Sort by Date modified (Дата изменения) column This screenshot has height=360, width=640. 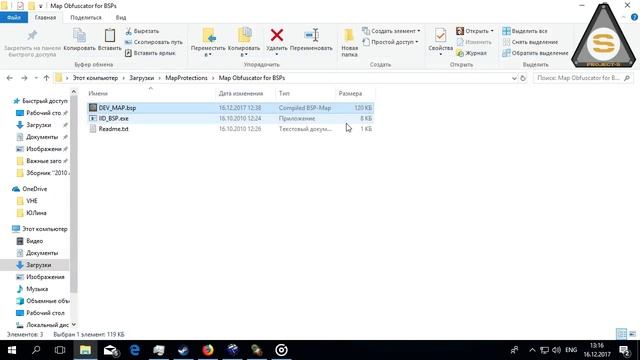[241, 93]
